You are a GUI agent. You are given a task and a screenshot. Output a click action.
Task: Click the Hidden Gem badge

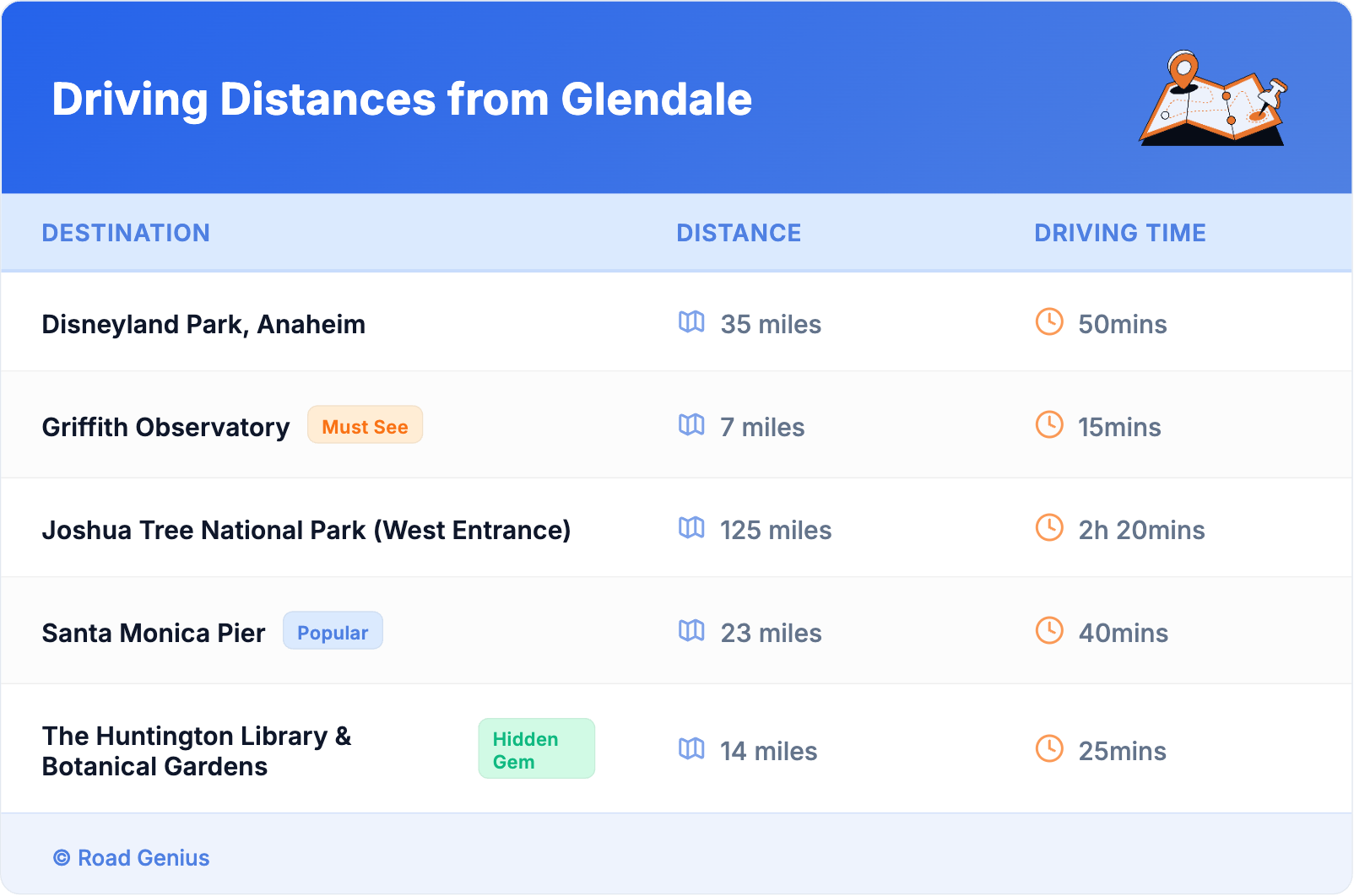pyautogui.click(x=536, y=749)
